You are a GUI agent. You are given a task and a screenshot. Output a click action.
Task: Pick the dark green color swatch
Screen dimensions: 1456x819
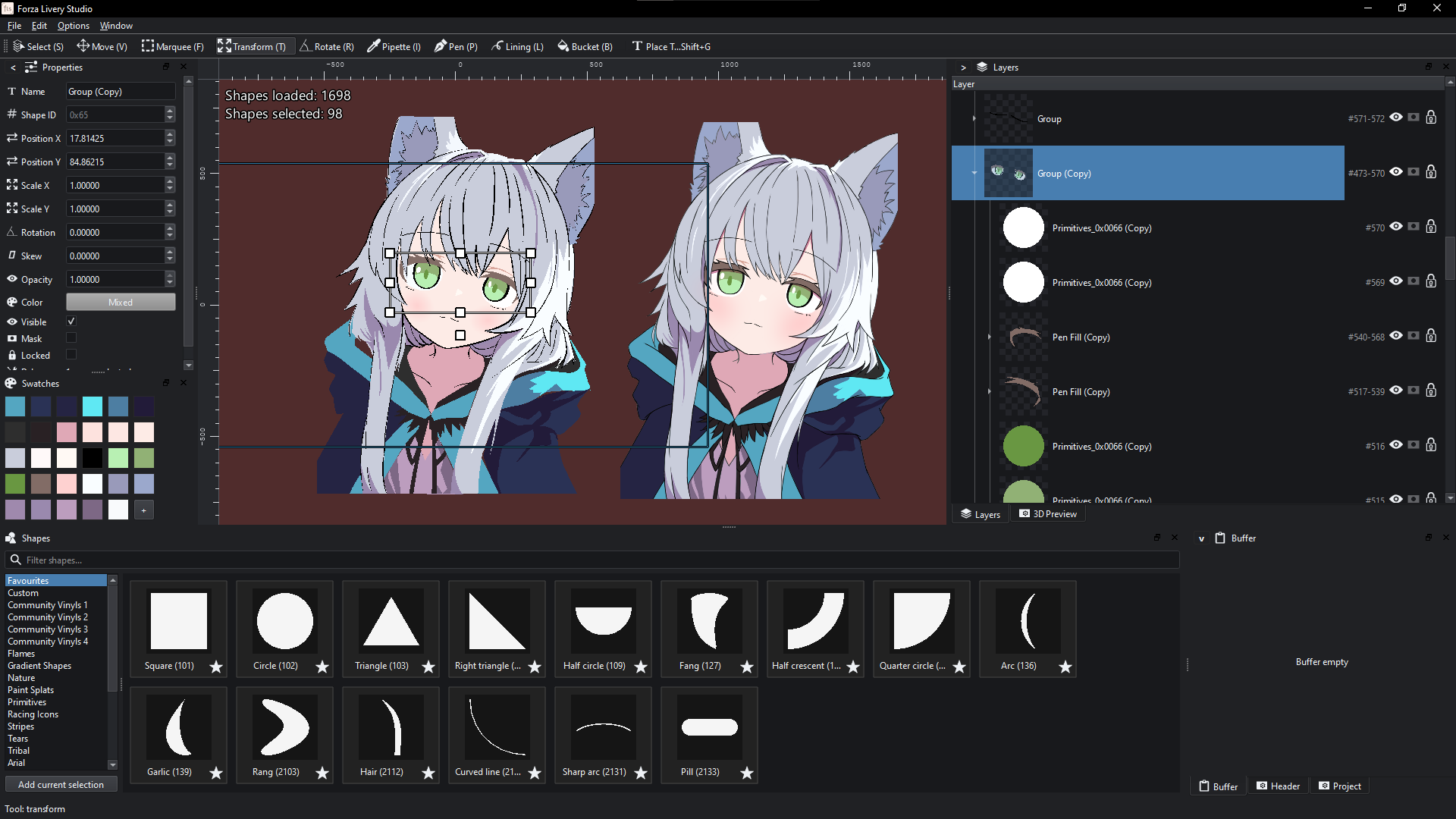15,484
